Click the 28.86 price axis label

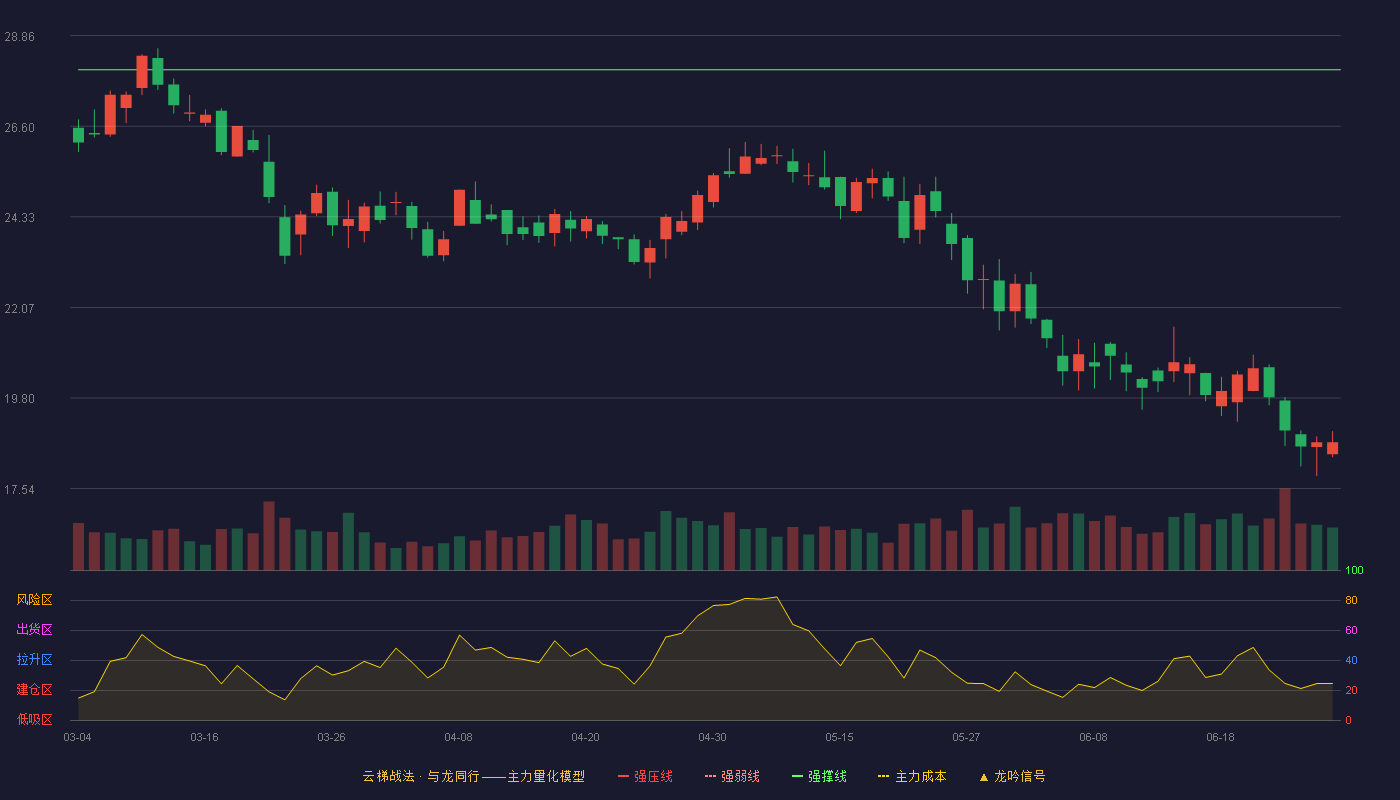19,36
